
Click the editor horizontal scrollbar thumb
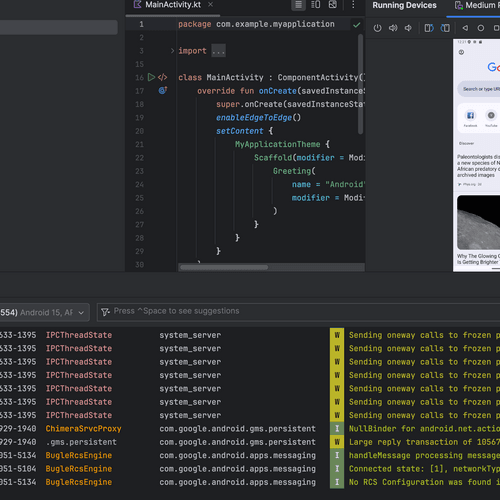(224, 267)
